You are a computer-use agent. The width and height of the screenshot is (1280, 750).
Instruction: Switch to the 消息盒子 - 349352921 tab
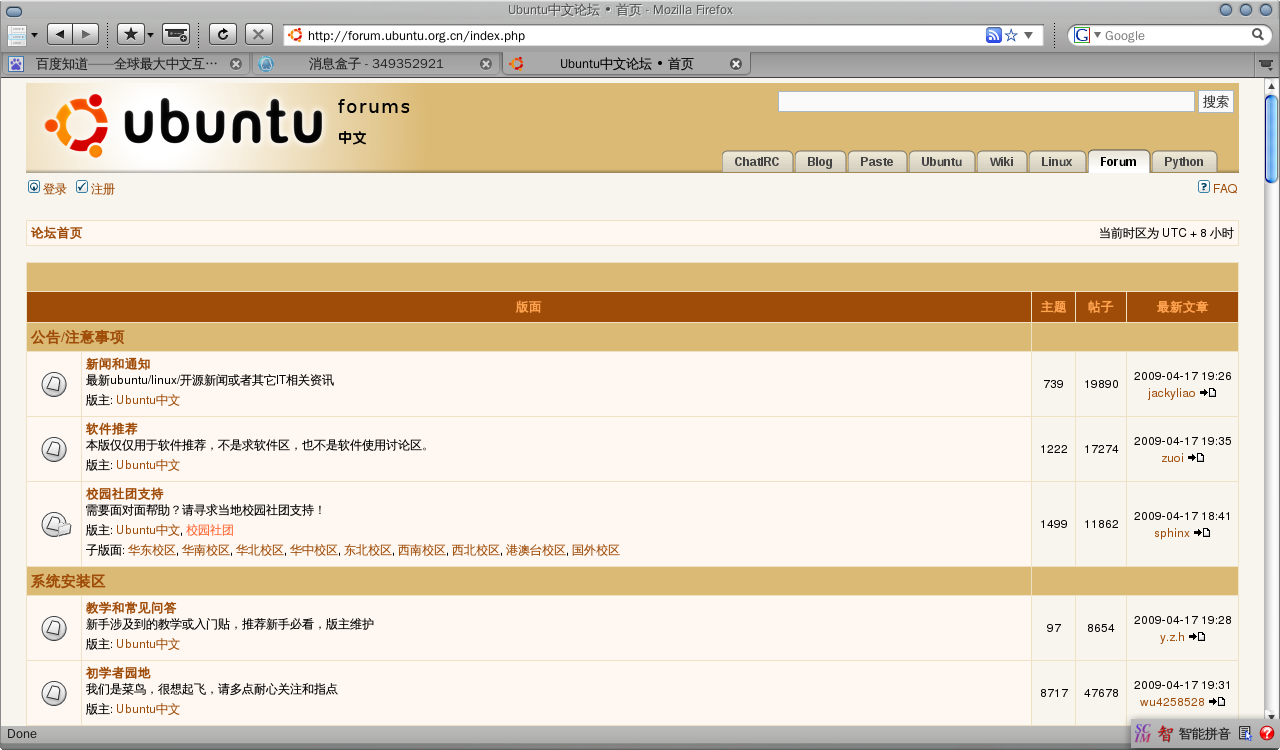376,64
